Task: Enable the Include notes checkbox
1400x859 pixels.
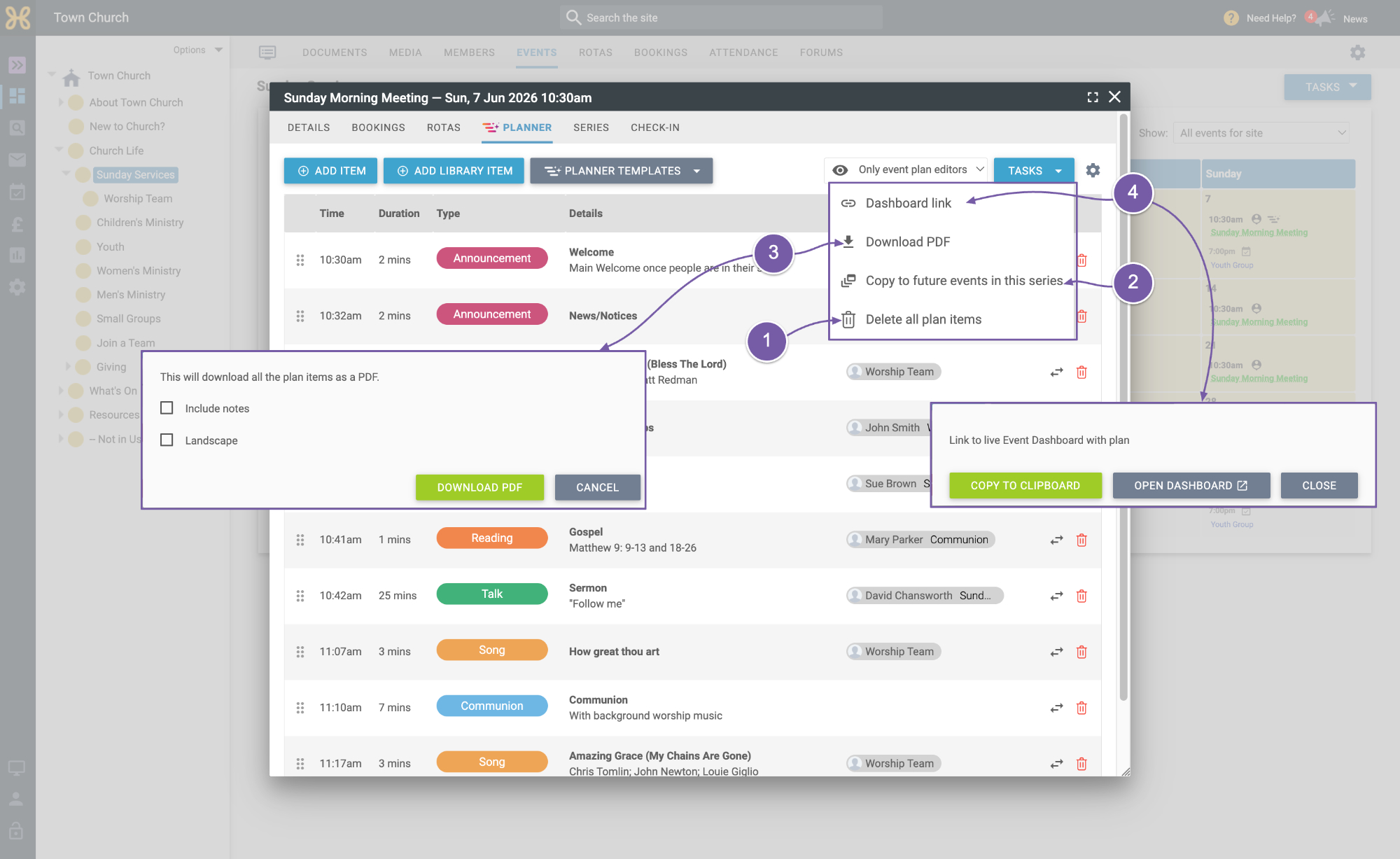Action: tap(167, 408)
